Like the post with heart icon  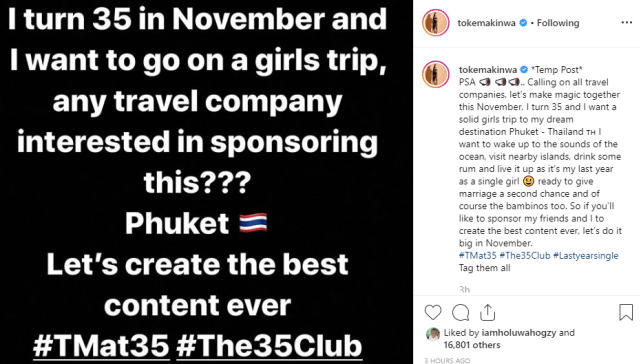433,313
